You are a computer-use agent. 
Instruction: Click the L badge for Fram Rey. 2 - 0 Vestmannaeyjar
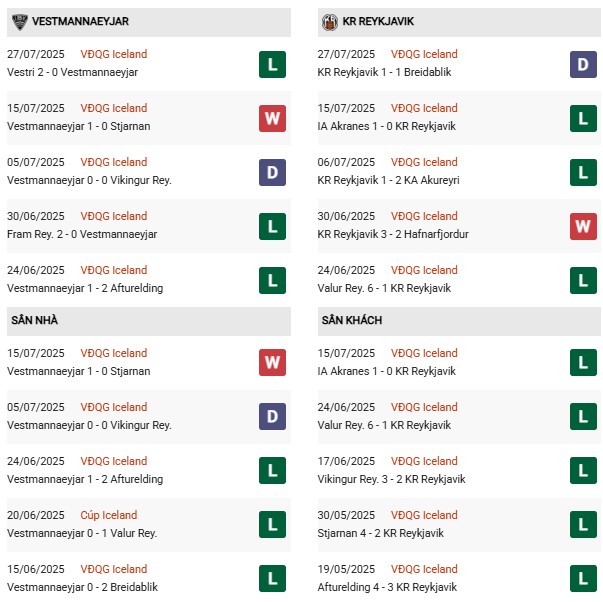click(x=272, y=227)
